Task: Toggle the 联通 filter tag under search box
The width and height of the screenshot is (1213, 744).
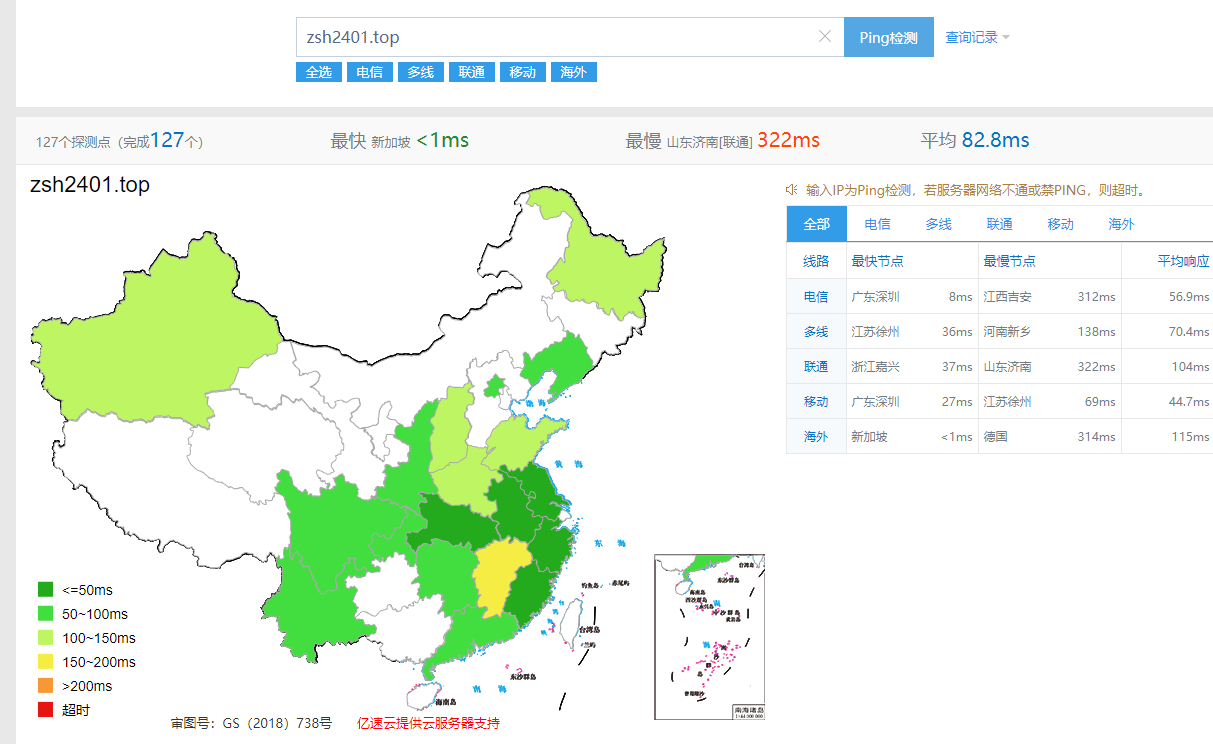Action: tap(471, 72)
